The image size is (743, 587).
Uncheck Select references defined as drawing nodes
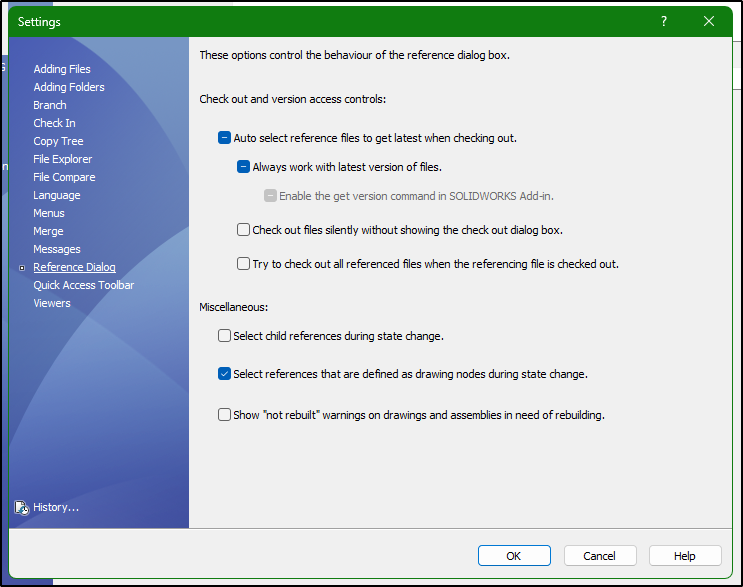point(225,374)
